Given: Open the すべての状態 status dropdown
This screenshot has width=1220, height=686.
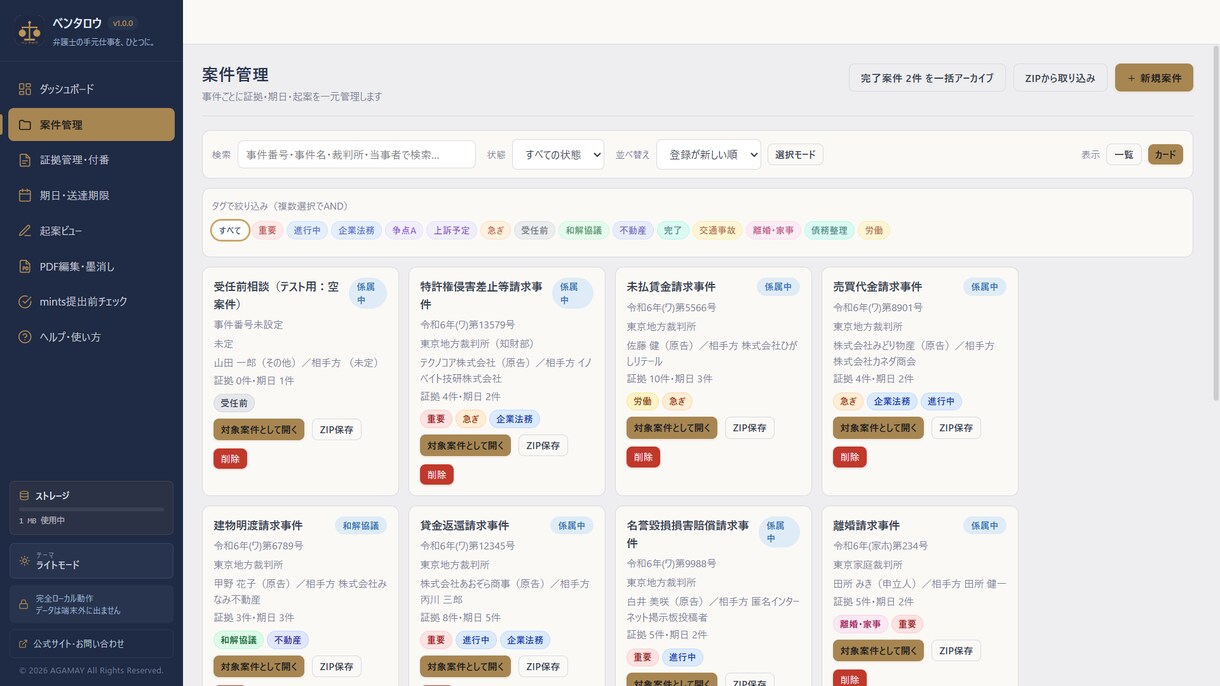Looking at the screenshot, I should (558, 155).
